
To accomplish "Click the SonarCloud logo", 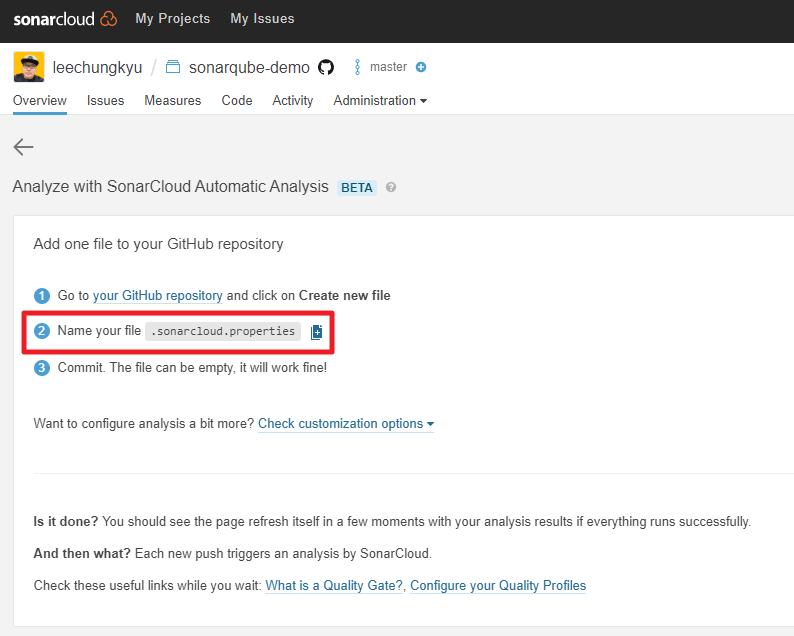I will point(65,19).
